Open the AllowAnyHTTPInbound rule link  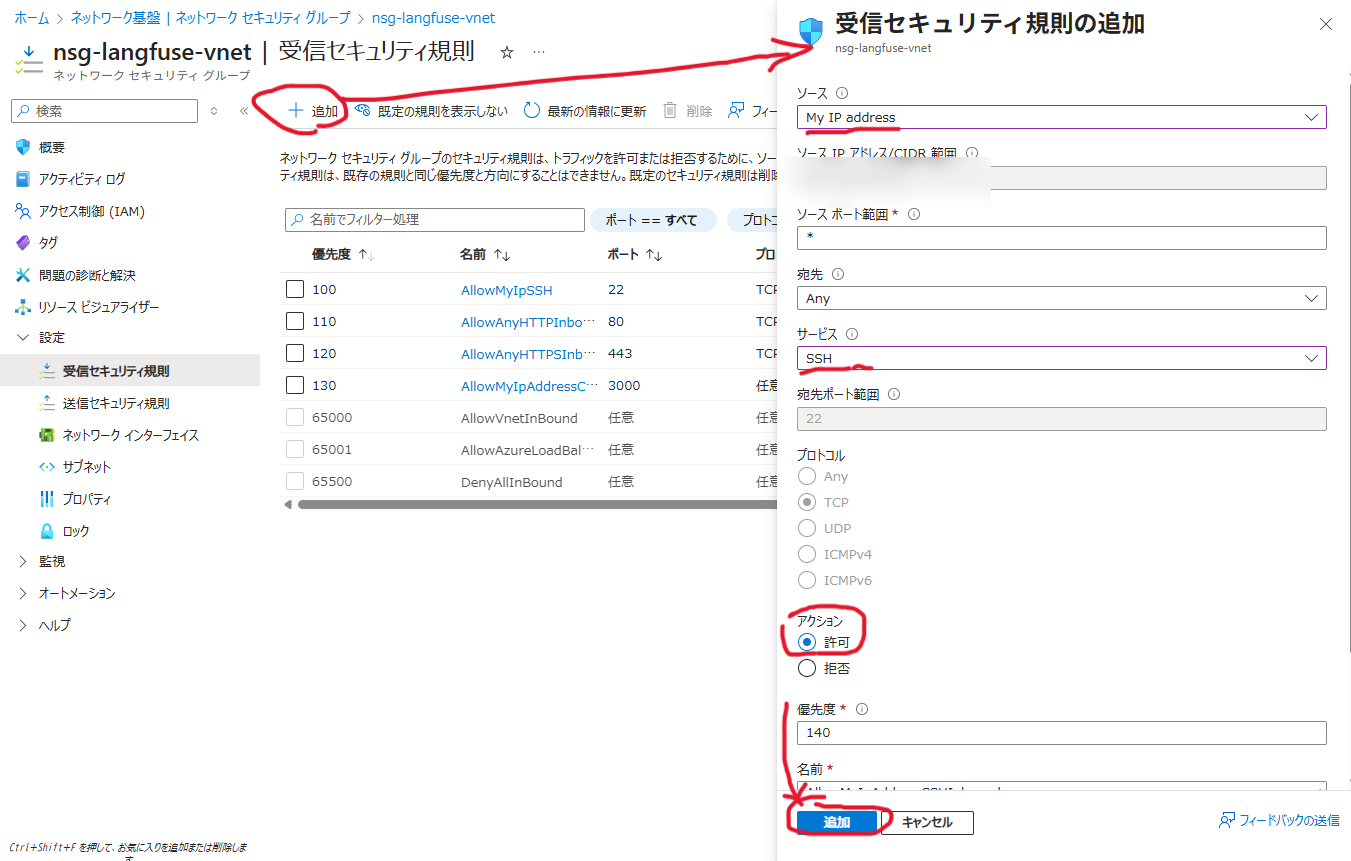[528, 322]
